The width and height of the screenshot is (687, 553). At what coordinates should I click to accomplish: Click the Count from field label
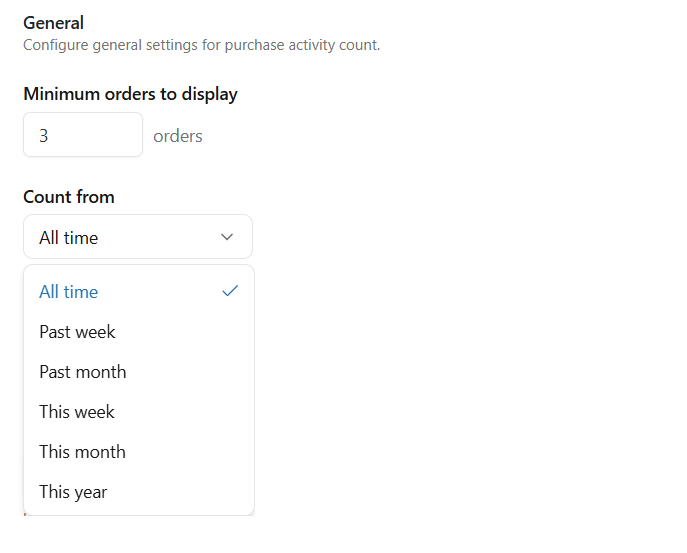pos(69,197)
